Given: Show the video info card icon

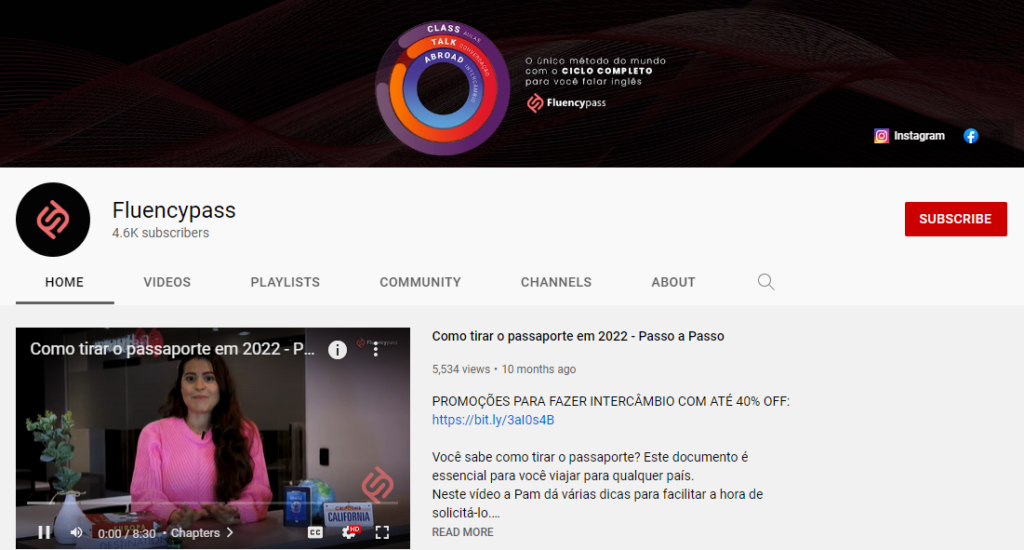Looking at the screenshot, I should [x=337, y=350].
